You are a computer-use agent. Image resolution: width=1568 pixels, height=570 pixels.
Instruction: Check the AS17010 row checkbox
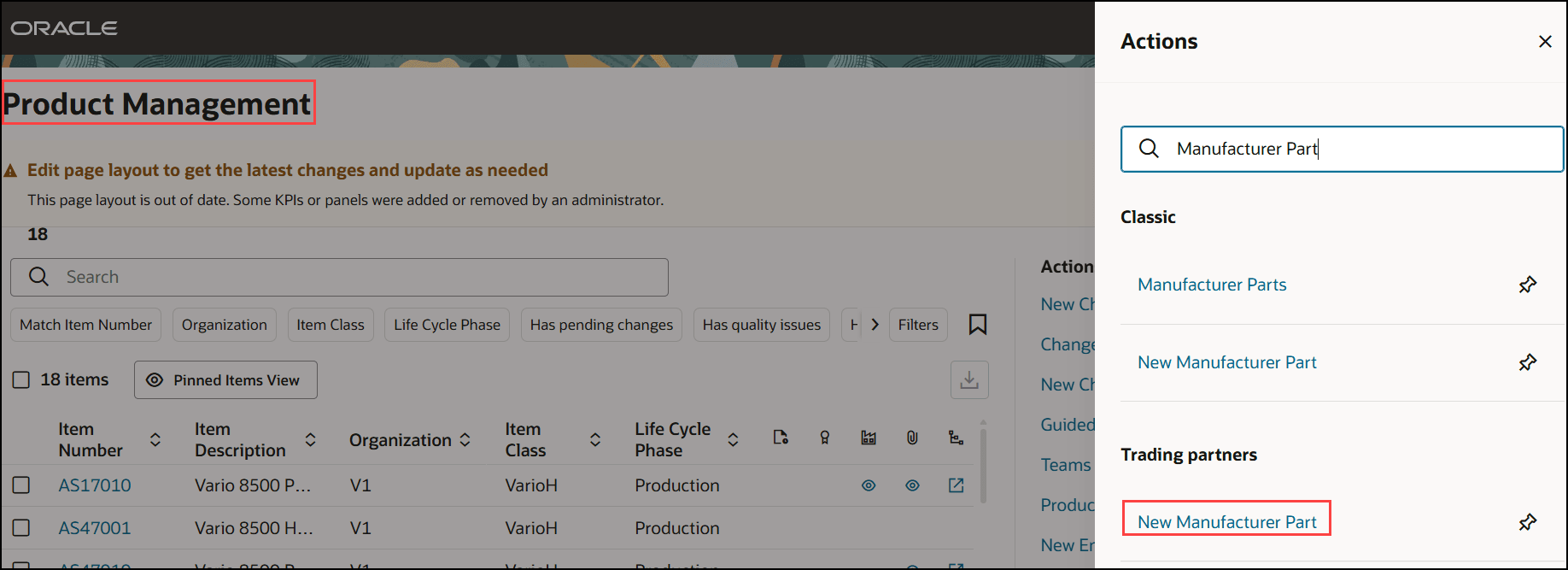point(21,485)
